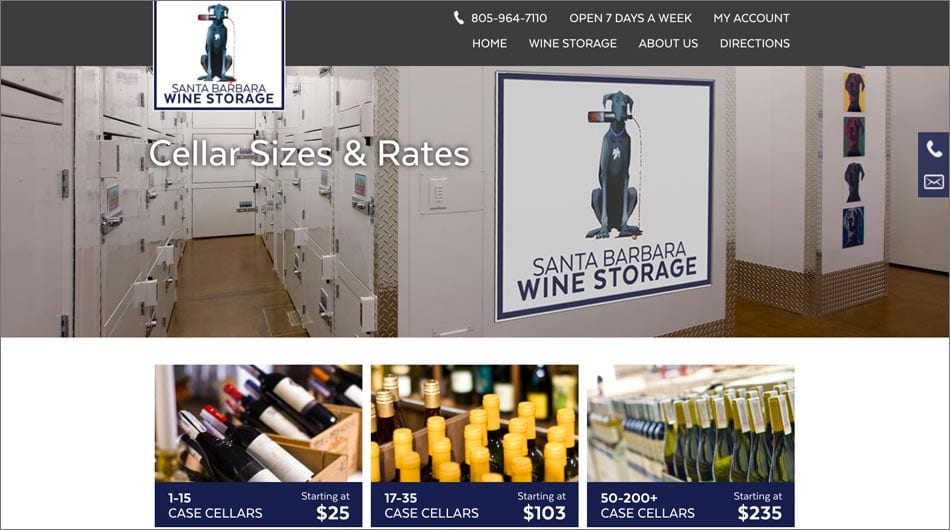The width and height of the screenshot is (950, 530).
Task: Open the floating email envelope icon
Action: (934, 181)
